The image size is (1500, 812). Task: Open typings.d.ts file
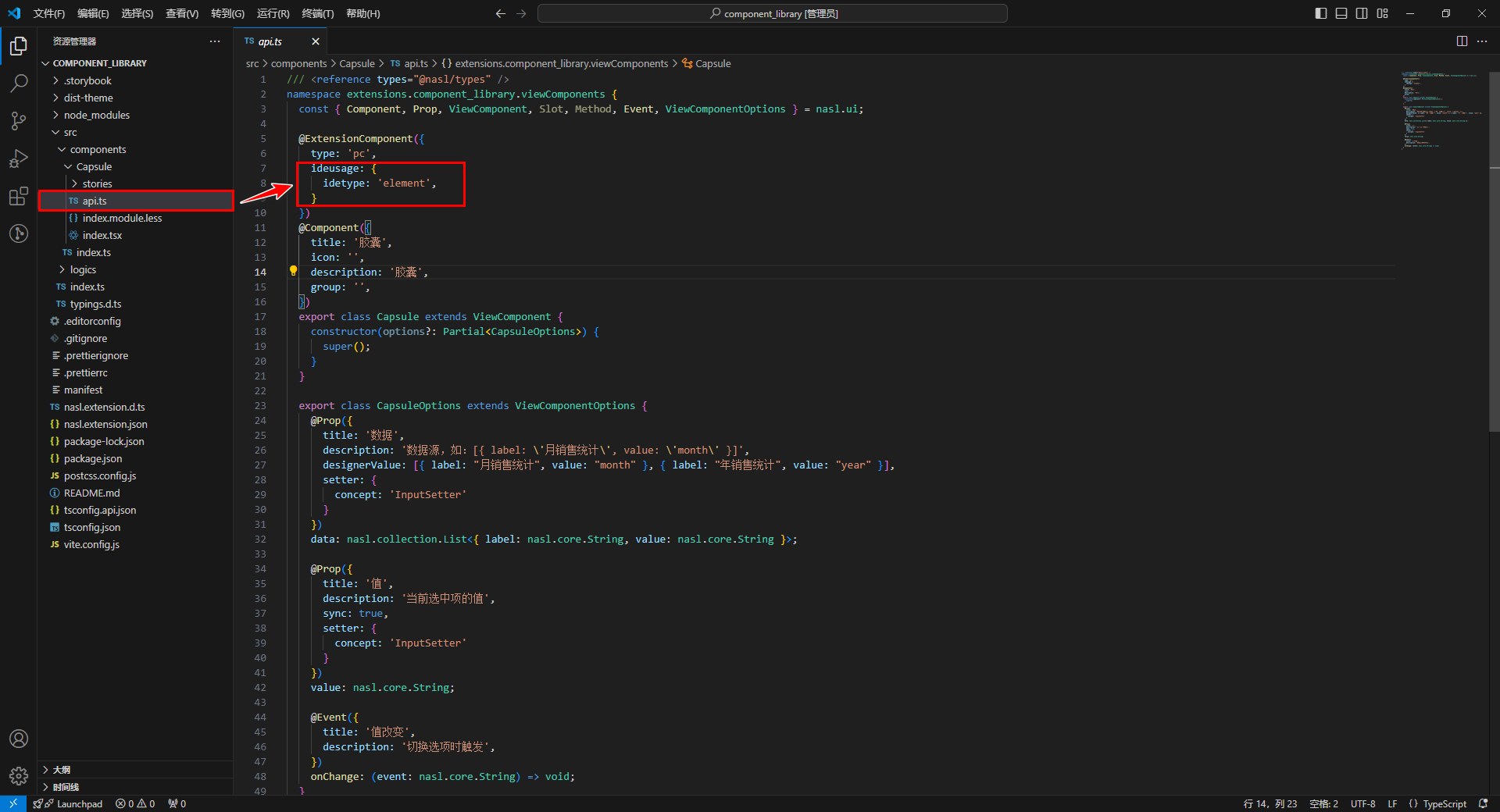pyautogui.click(x=136, y=304)
